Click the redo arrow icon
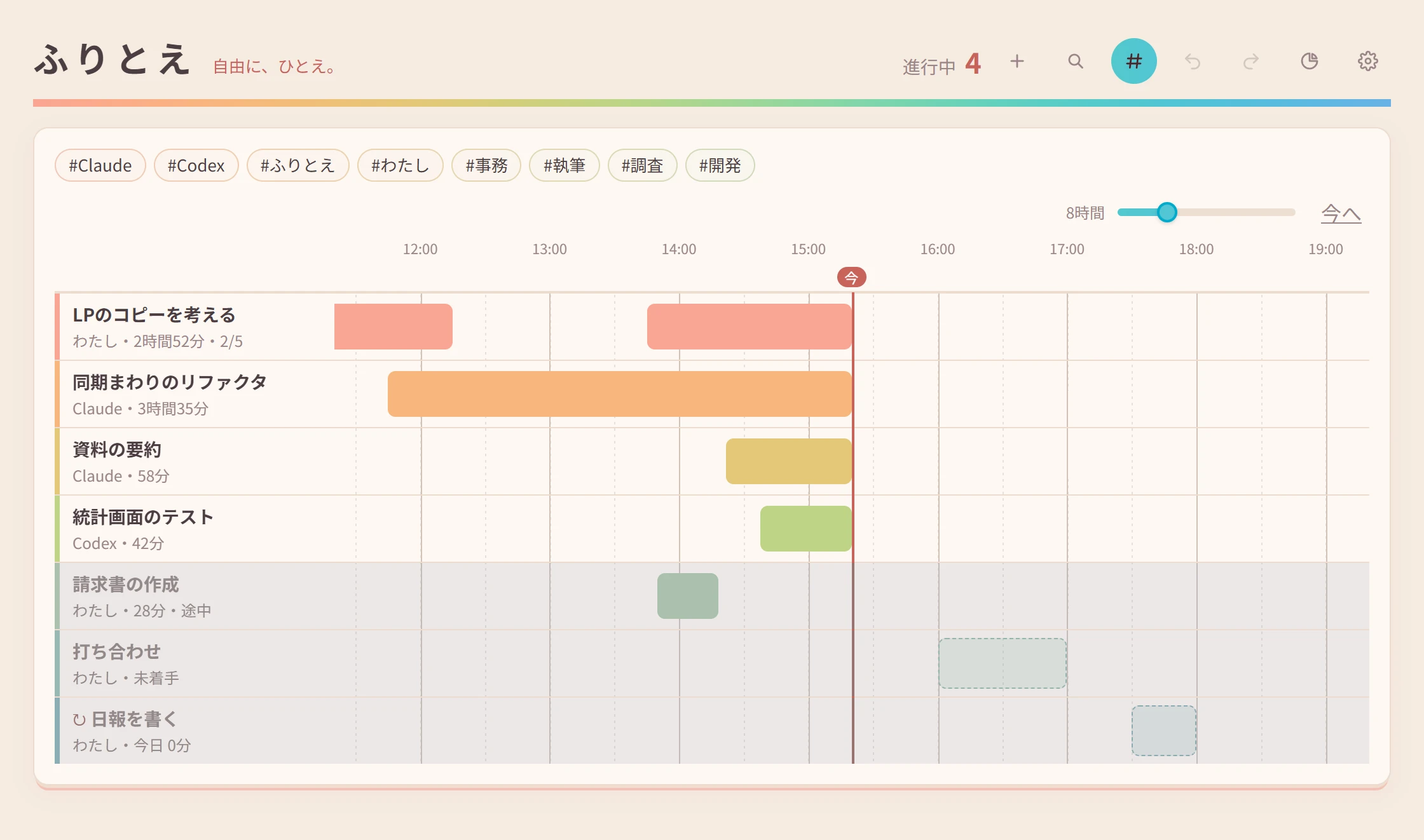Screen dimensions: 1424x840 coord(1251,61)
